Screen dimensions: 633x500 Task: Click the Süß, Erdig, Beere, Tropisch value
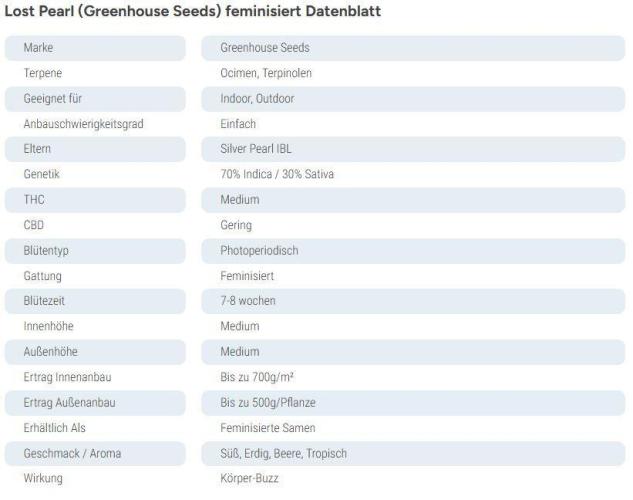click(283, 454)
